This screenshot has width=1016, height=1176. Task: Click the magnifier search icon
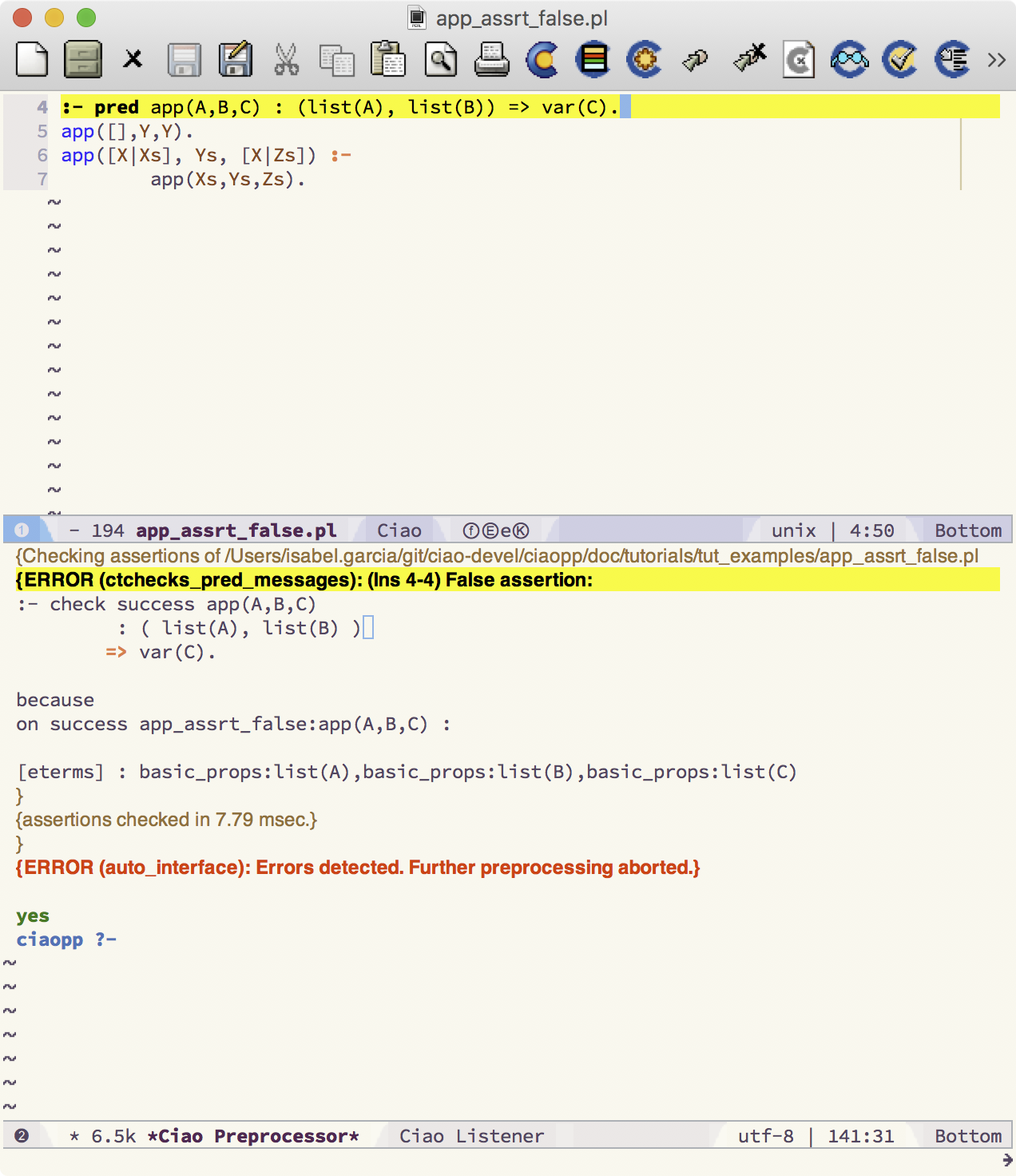pos(441,60)
